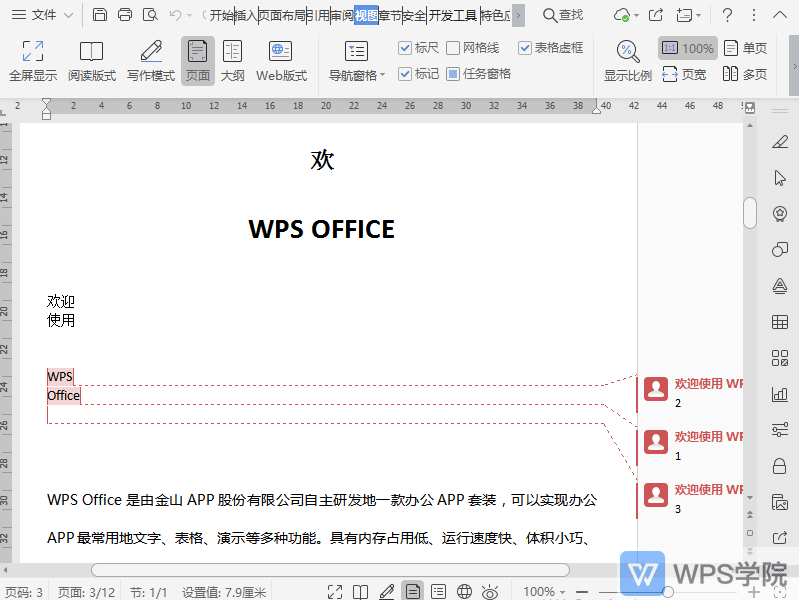Open the Security (安全) tab
Image resolution: width=799 pixels, height=600 pixels.
(x=414, y=15)
